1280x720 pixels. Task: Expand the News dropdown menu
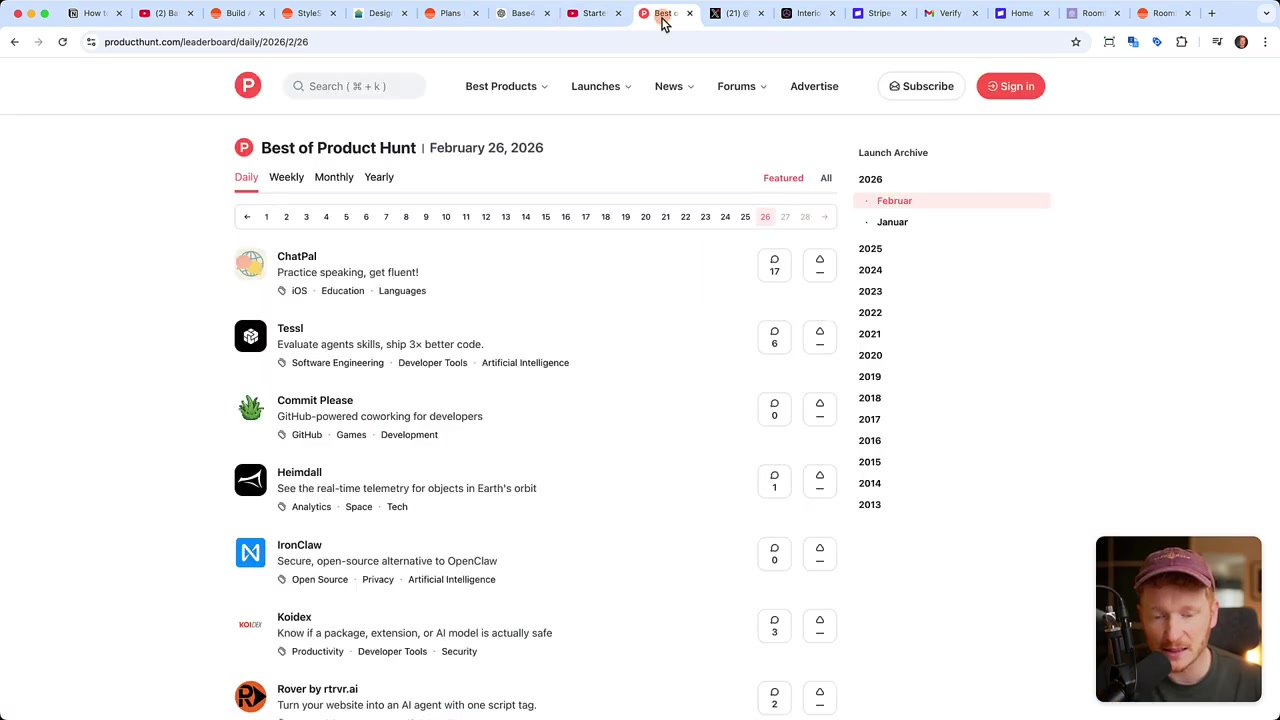(x=674, y=86)
